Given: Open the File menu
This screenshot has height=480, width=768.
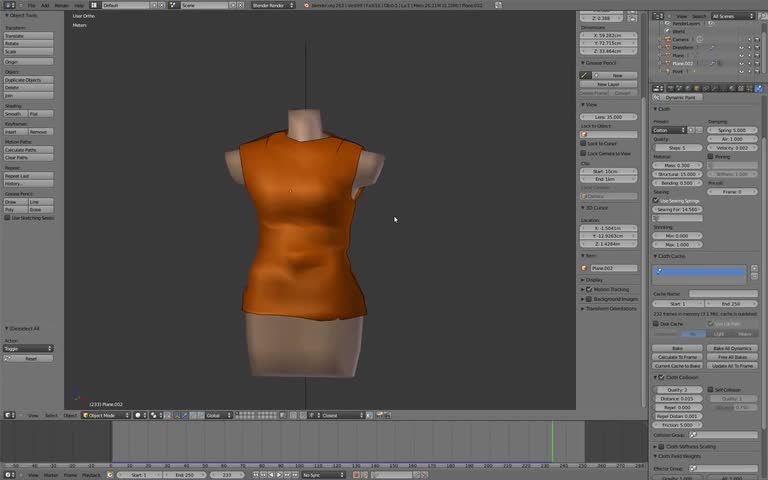Looking at the screenshot, I should click(x=31, y=5).
